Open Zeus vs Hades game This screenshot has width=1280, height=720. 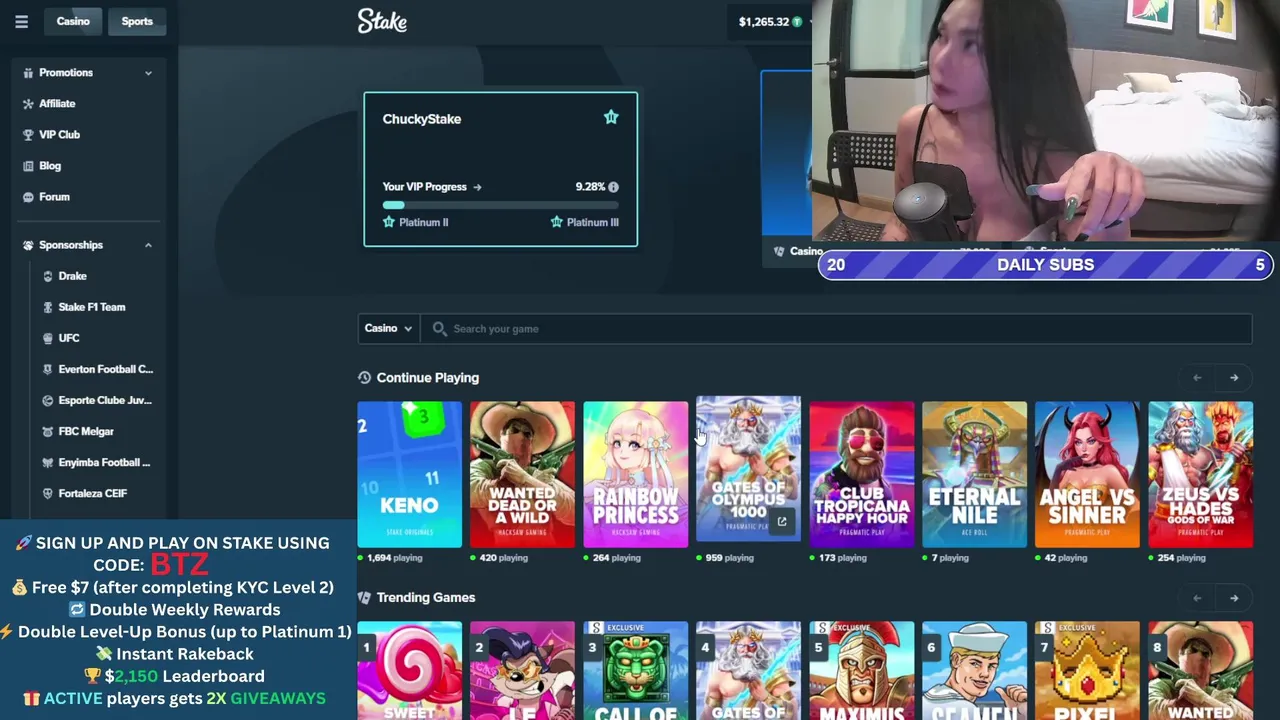point(1200,474)
